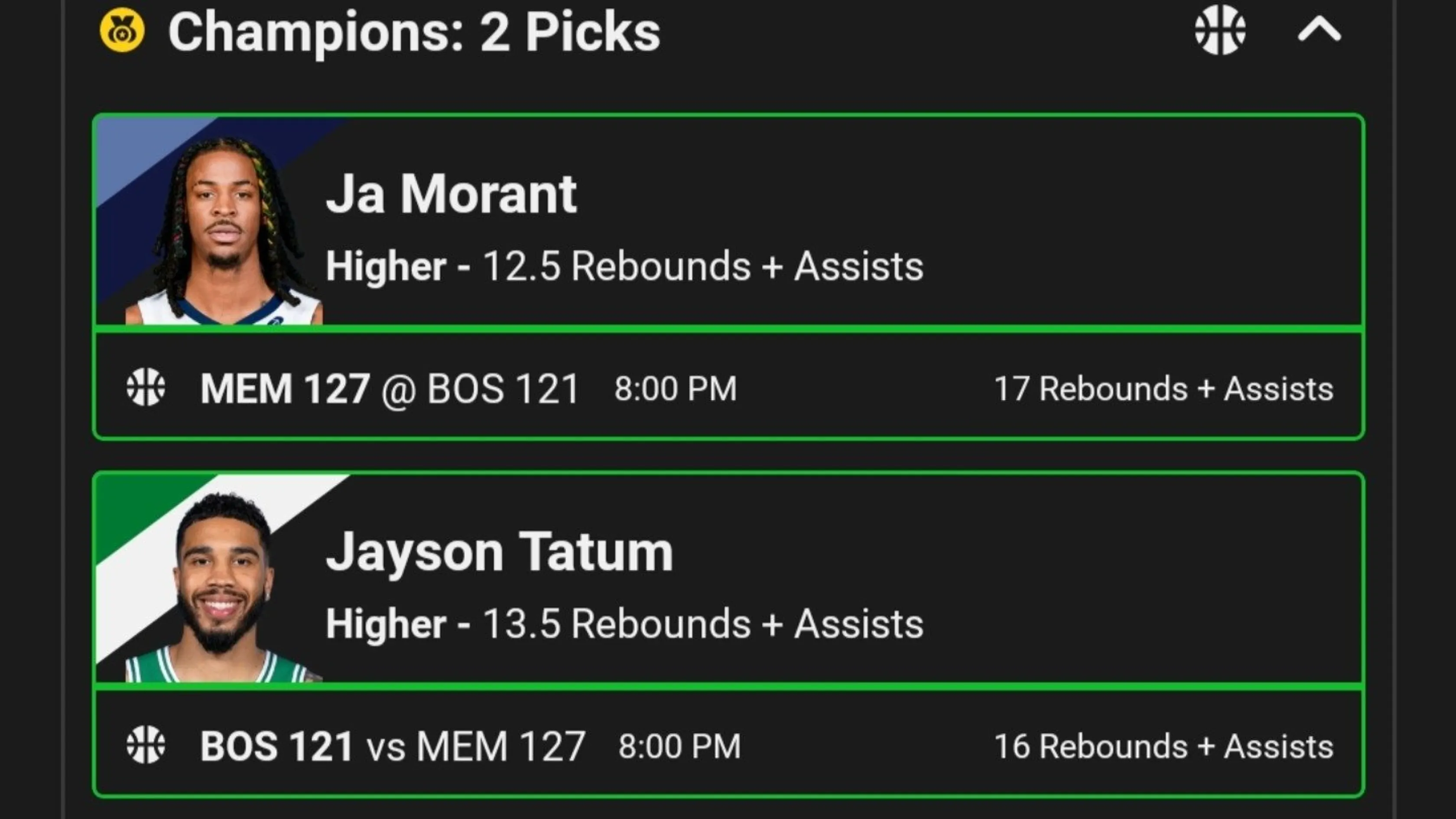Click Higher 12.5 Rebounds + Assists pick

624,266
